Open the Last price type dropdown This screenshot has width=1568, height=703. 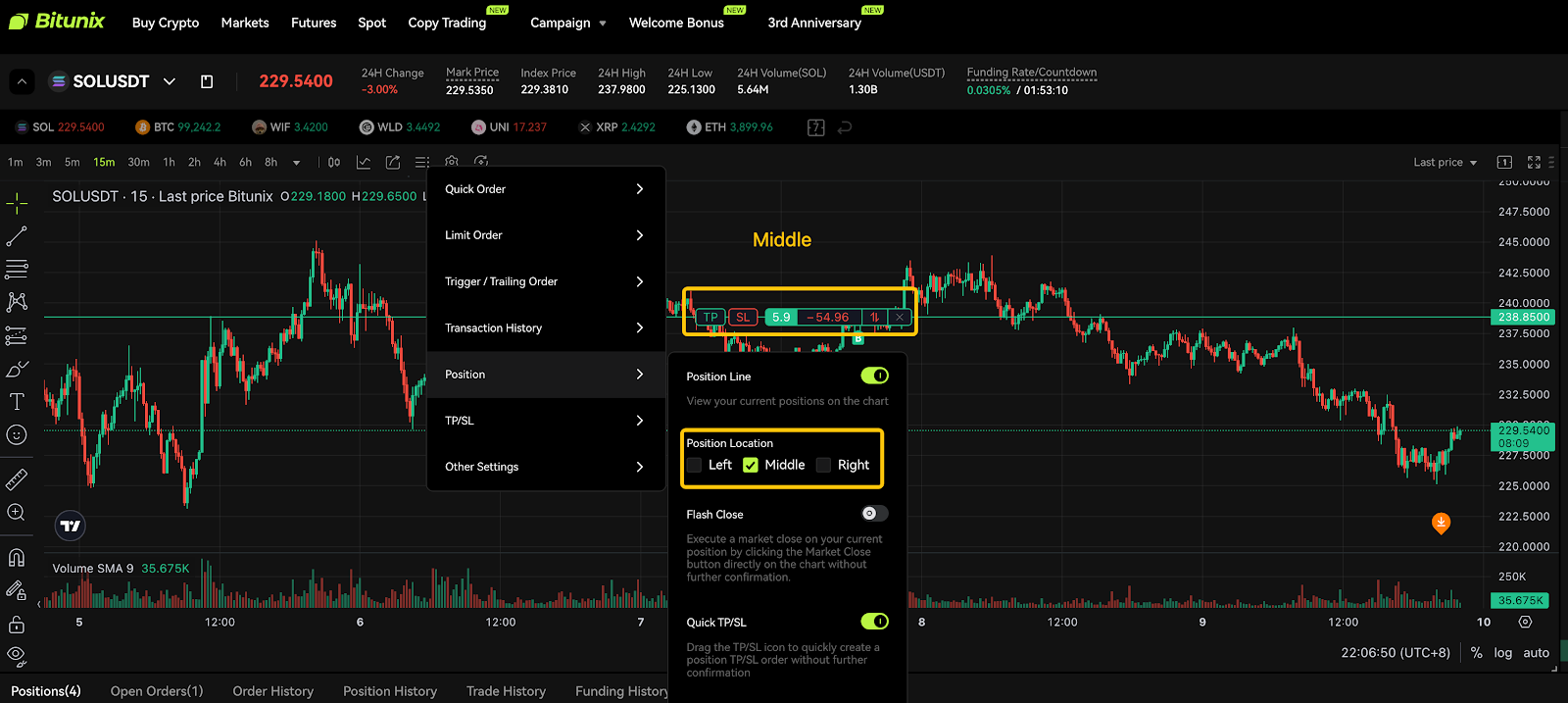1445,162
